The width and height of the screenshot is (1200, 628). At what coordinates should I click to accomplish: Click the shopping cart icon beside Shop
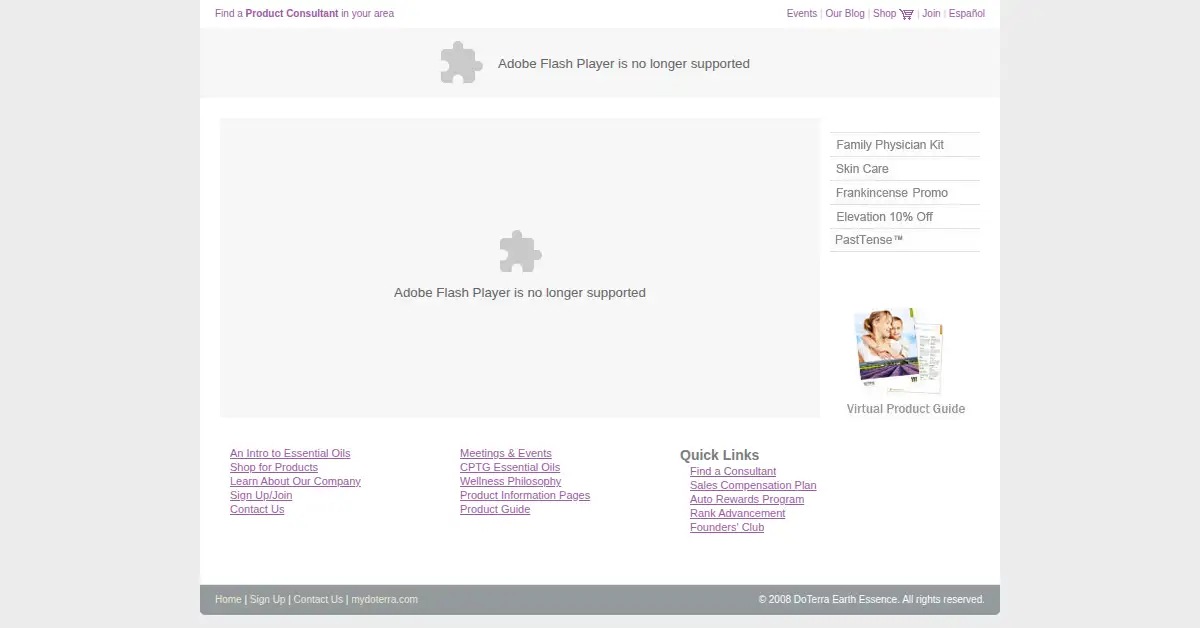tap(907, 14)
